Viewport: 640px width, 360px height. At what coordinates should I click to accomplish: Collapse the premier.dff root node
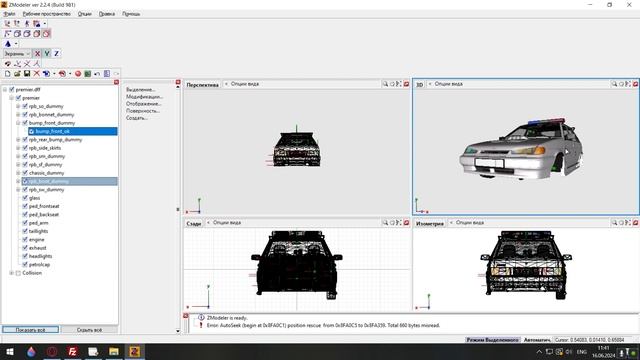[x=5, y=89]
